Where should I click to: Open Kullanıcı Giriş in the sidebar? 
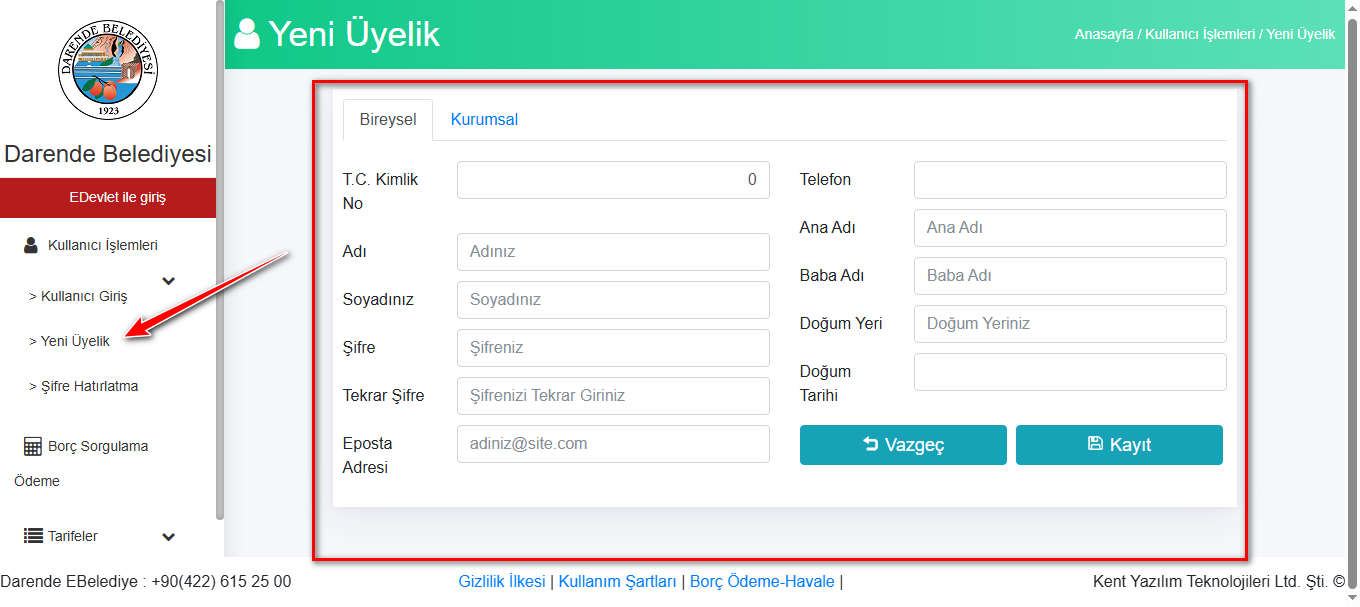pyautogui.click(x=78, y=296)
